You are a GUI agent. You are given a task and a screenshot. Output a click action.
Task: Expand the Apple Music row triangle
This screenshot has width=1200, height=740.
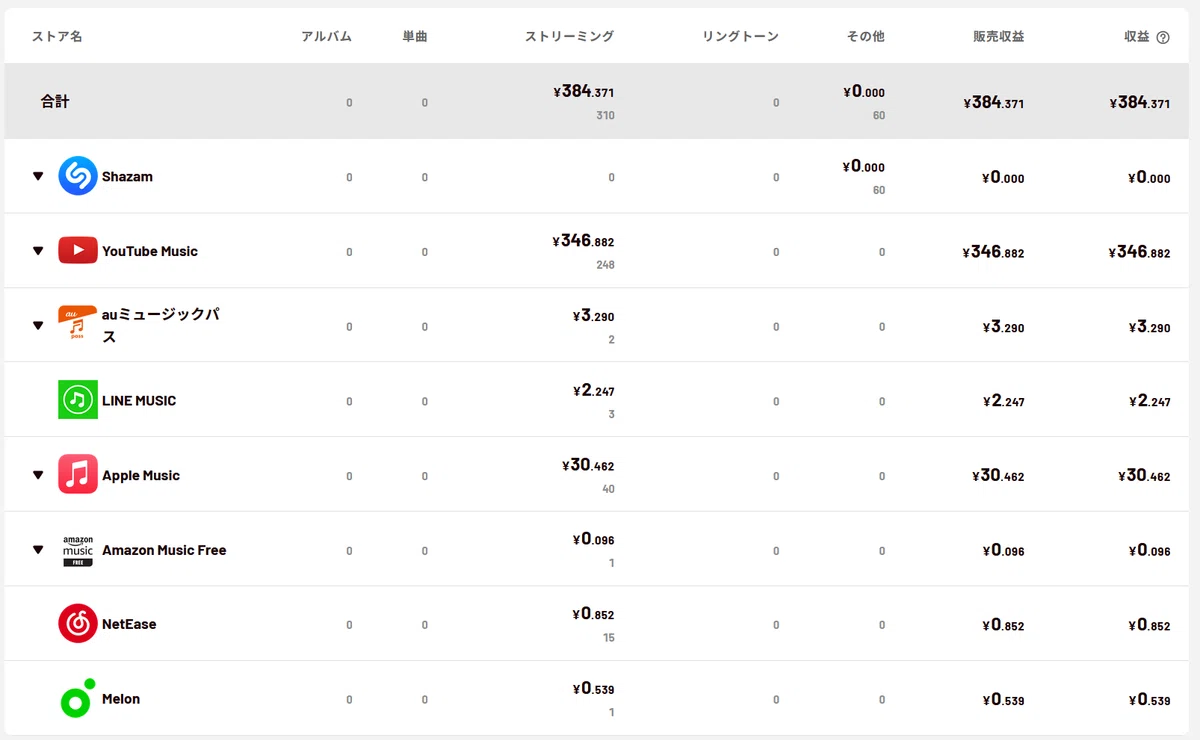coord(38,476)
